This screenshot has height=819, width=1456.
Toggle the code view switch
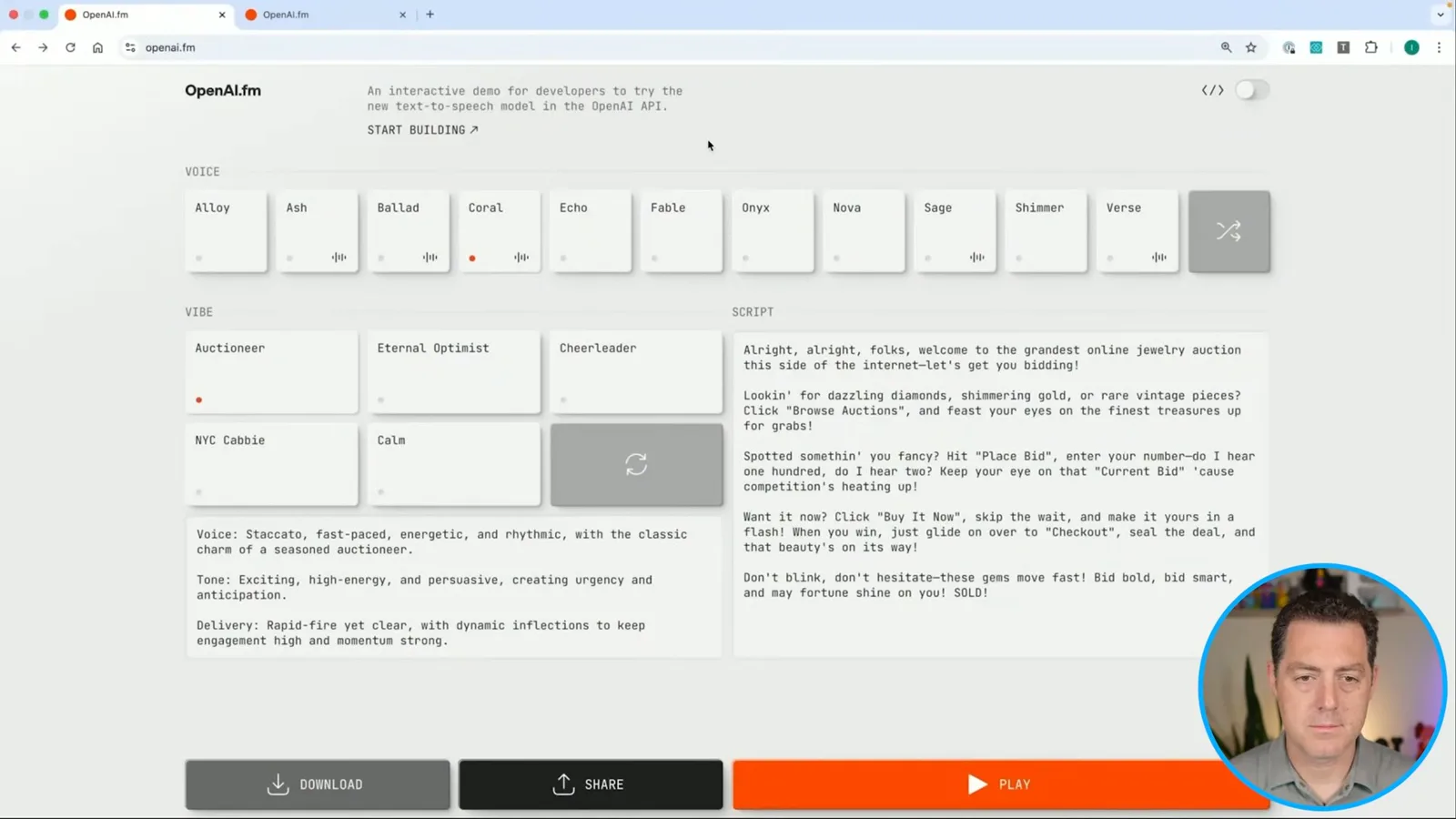(x=1251, y=90)
